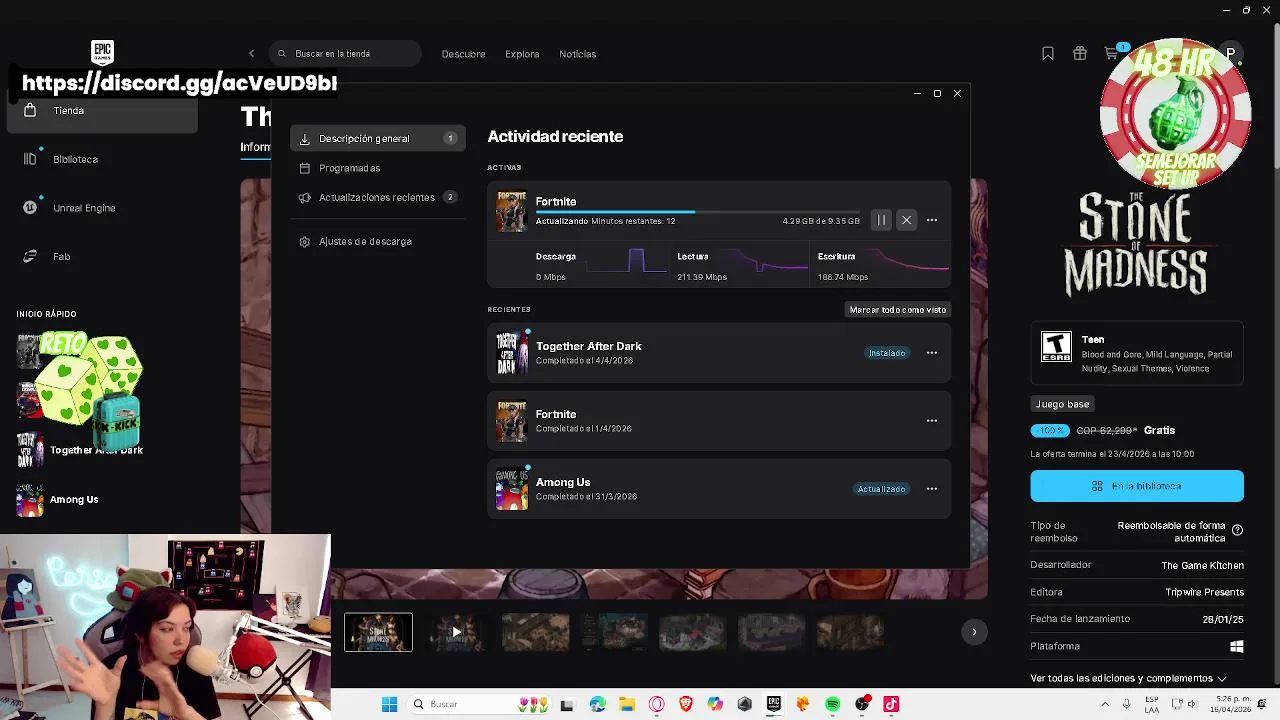This screenshot has height=720, width=1280.
Task: Open Unreal Engine in the sidebar
Action: (102, 208)
